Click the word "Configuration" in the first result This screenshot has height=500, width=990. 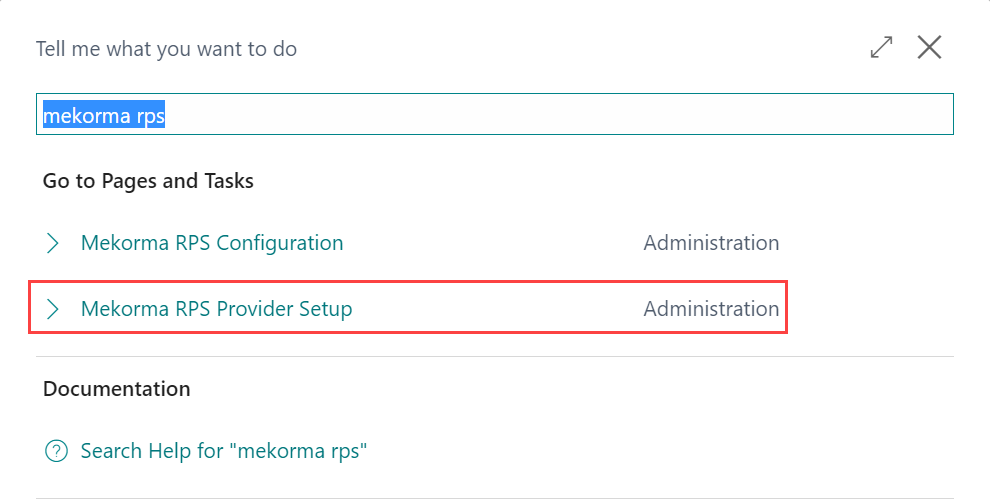[x=280, y=243]
